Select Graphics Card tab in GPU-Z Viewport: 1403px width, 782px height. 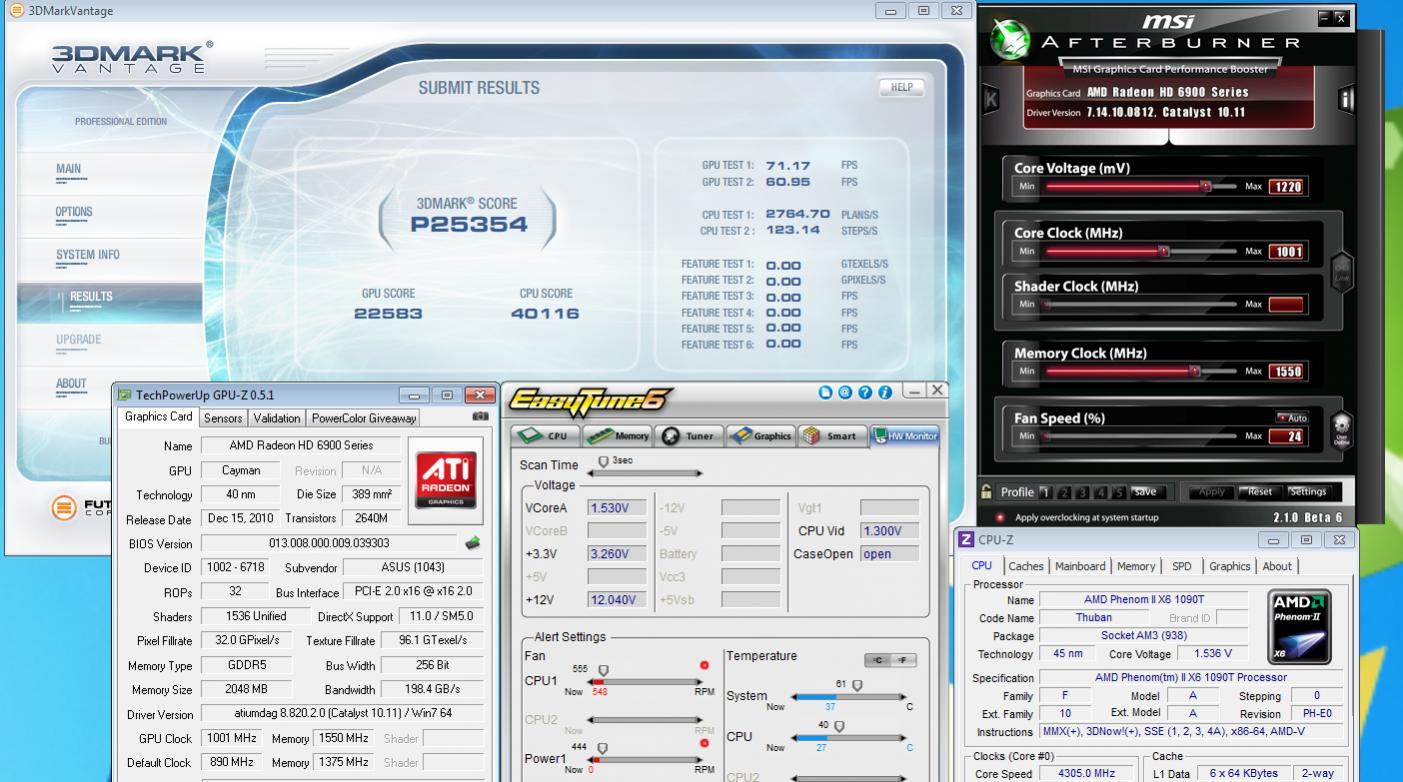(158, 417)
